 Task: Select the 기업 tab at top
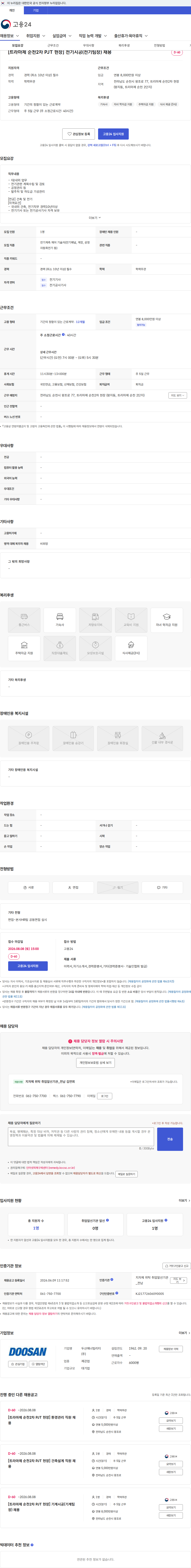(x=36, y=10)
